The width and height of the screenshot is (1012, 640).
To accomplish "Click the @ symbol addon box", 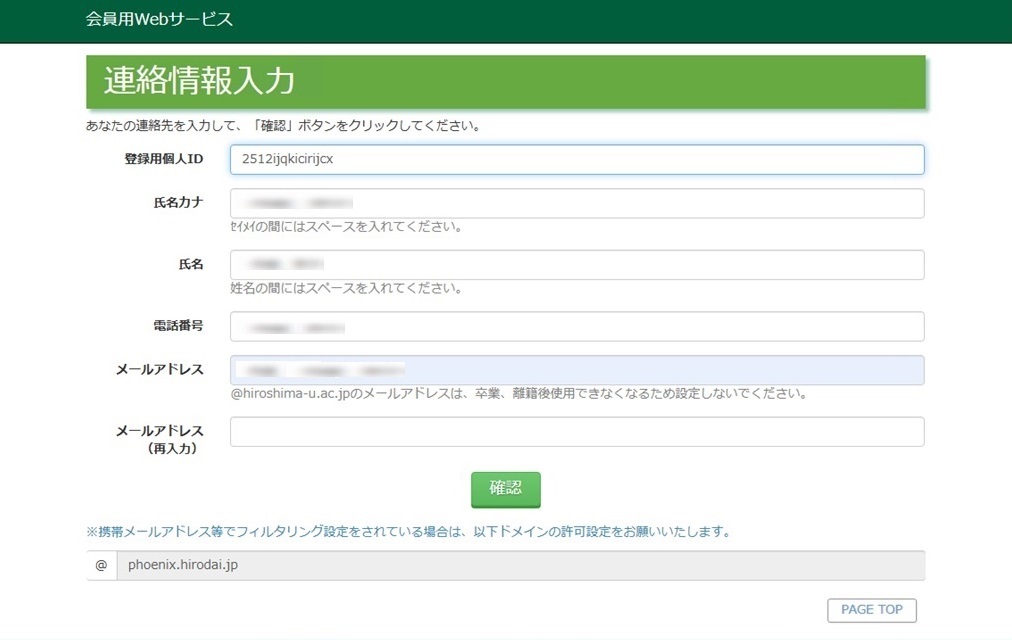I will click(x=101, y=565).
